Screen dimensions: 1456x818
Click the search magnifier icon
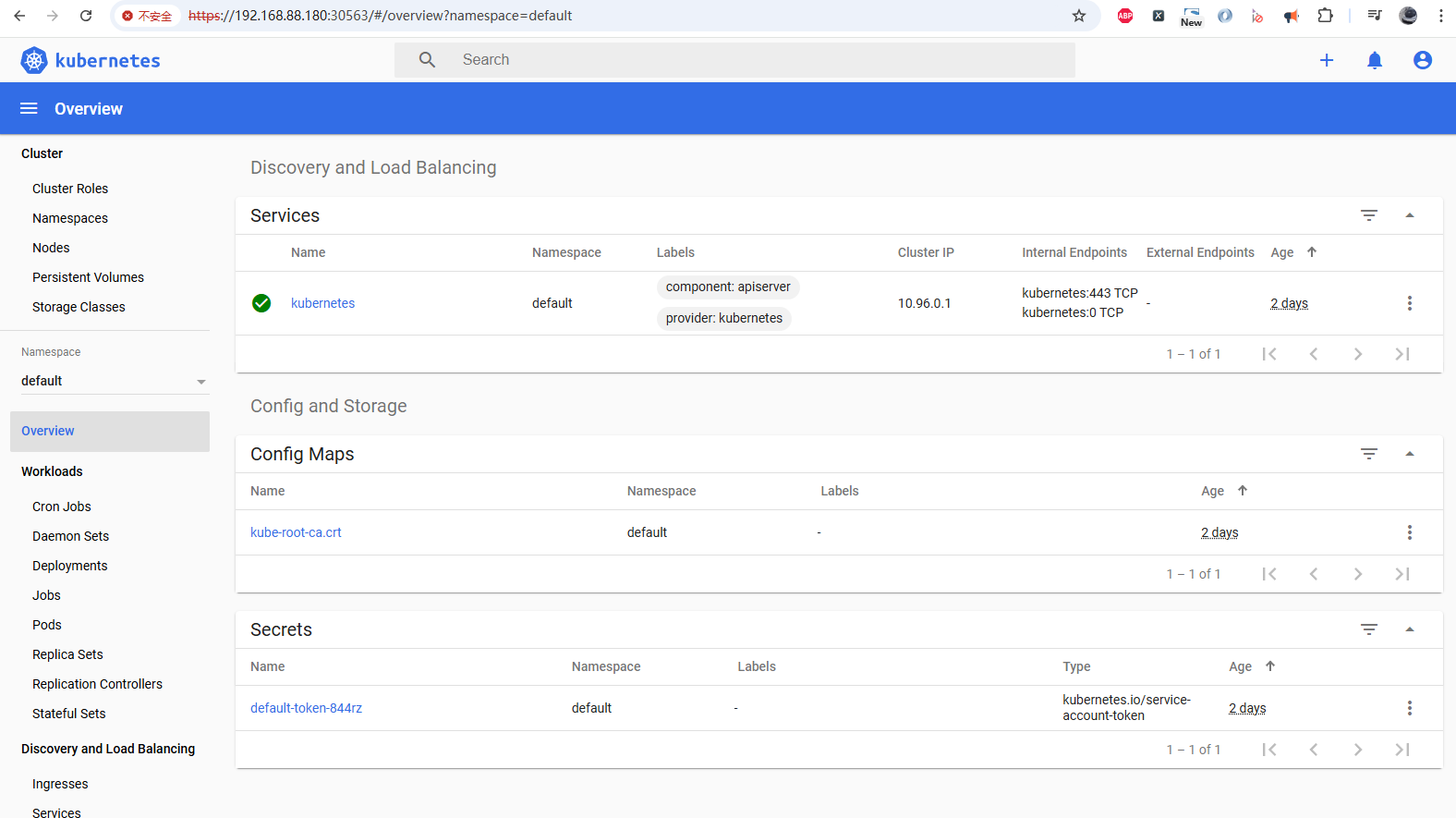pos(427,60)
